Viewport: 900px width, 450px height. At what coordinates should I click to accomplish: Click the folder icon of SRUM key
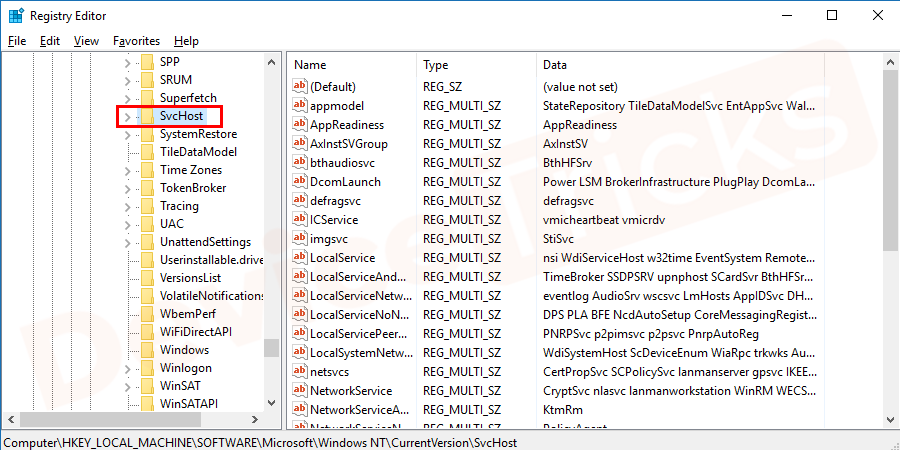(148, 79)
